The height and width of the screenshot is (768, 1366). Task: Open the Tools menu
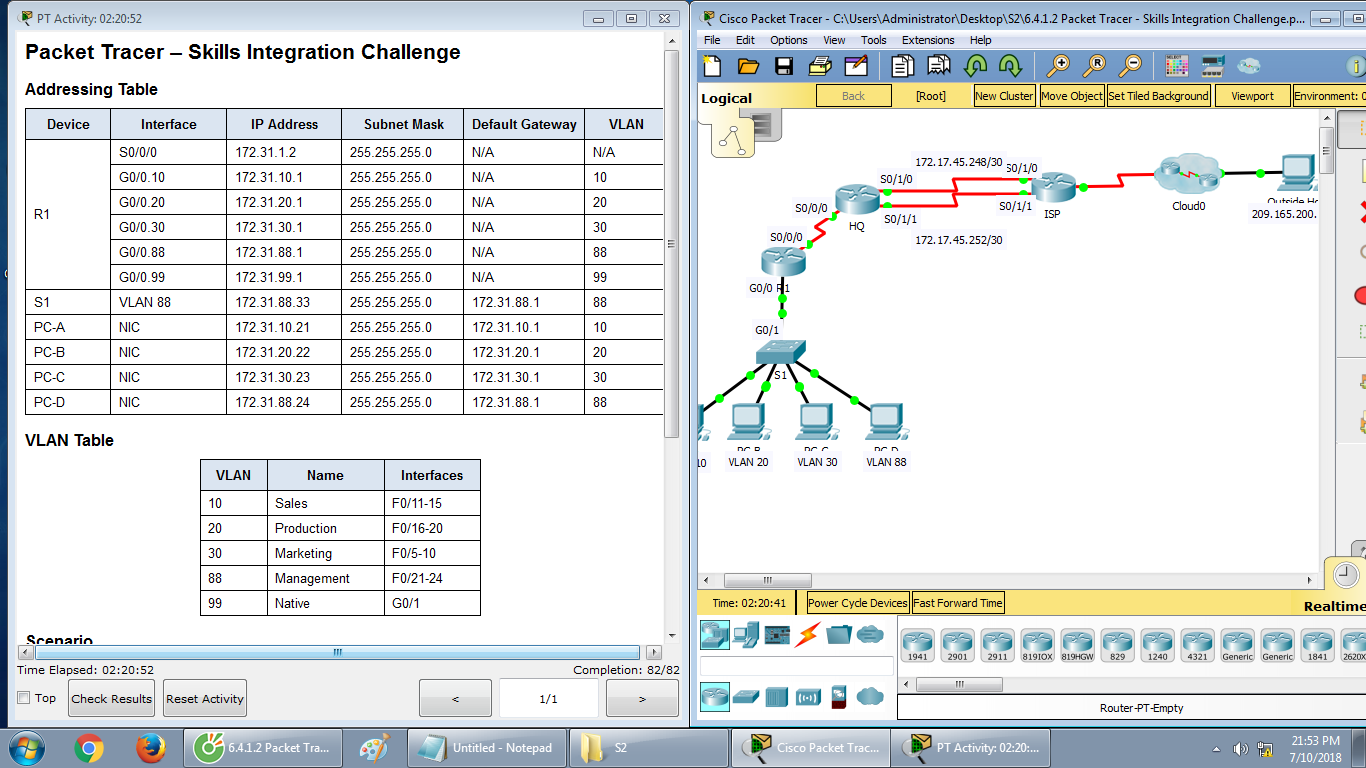click(874, 40)
